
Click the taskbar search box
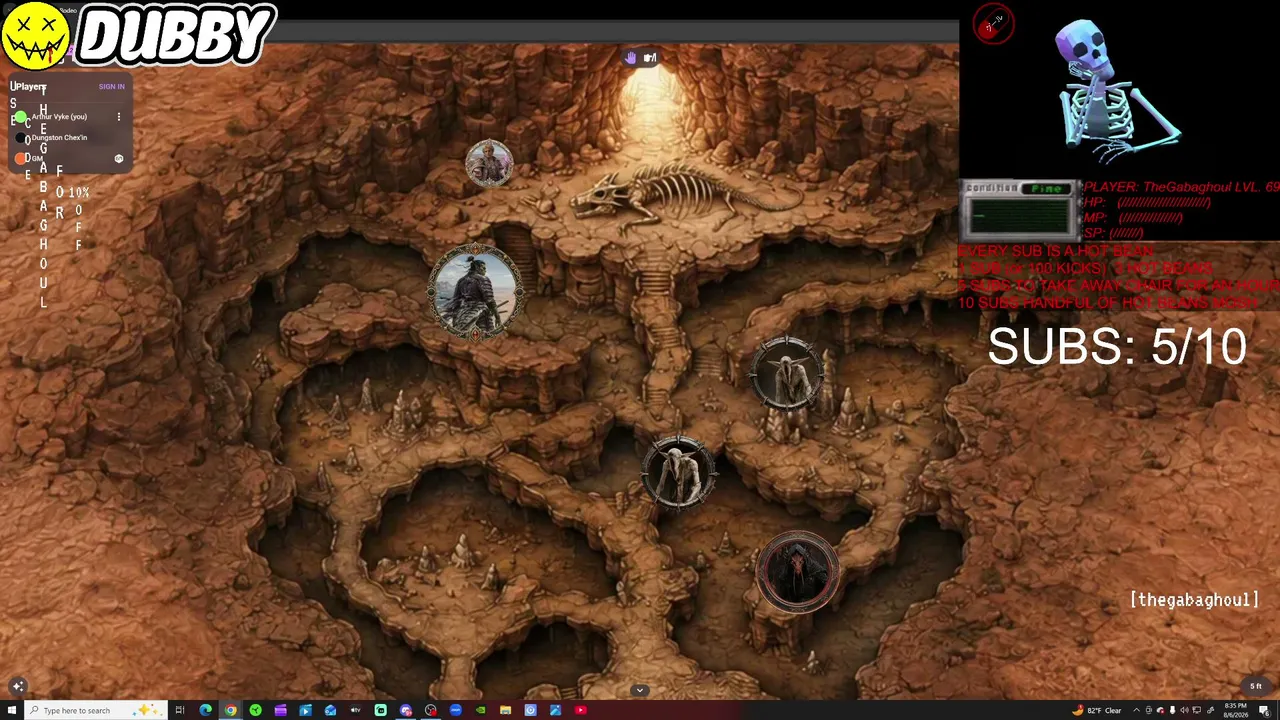pyautogui.click(x=97, y=710)
